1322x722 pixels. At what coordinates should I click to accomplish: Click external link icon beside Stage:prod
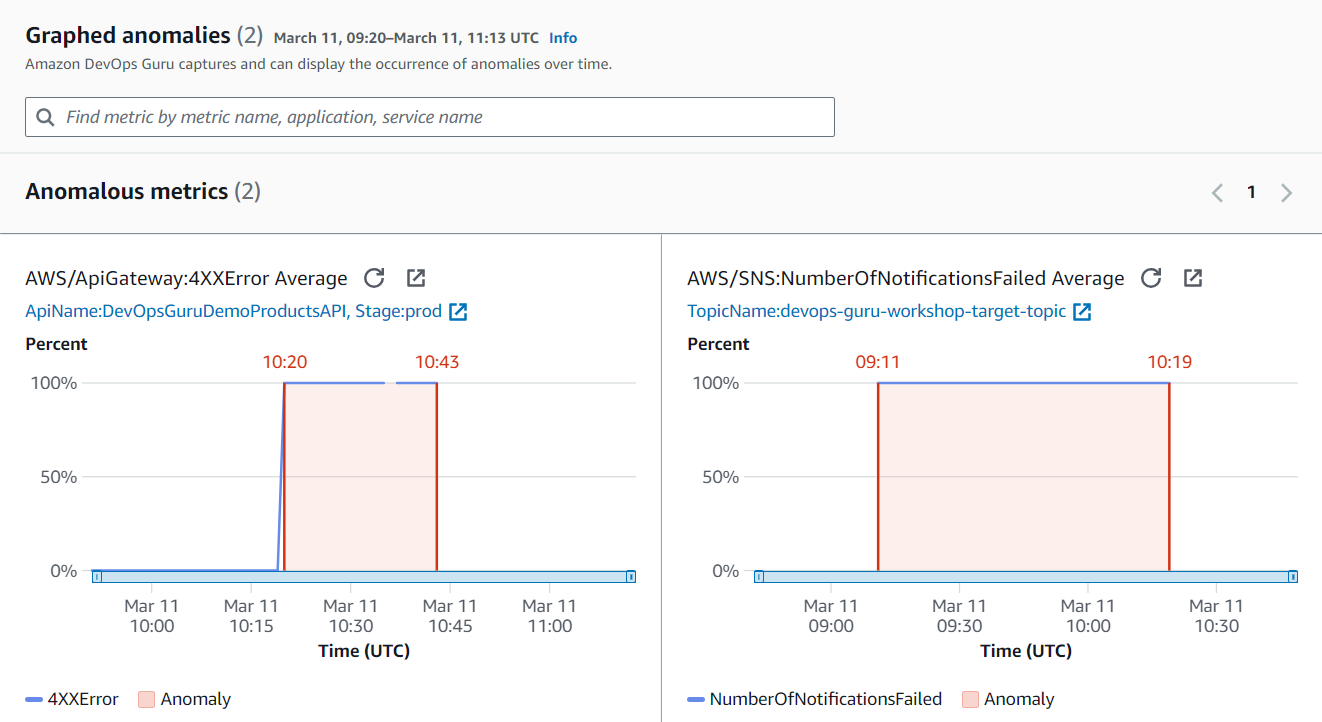[458, 312]
